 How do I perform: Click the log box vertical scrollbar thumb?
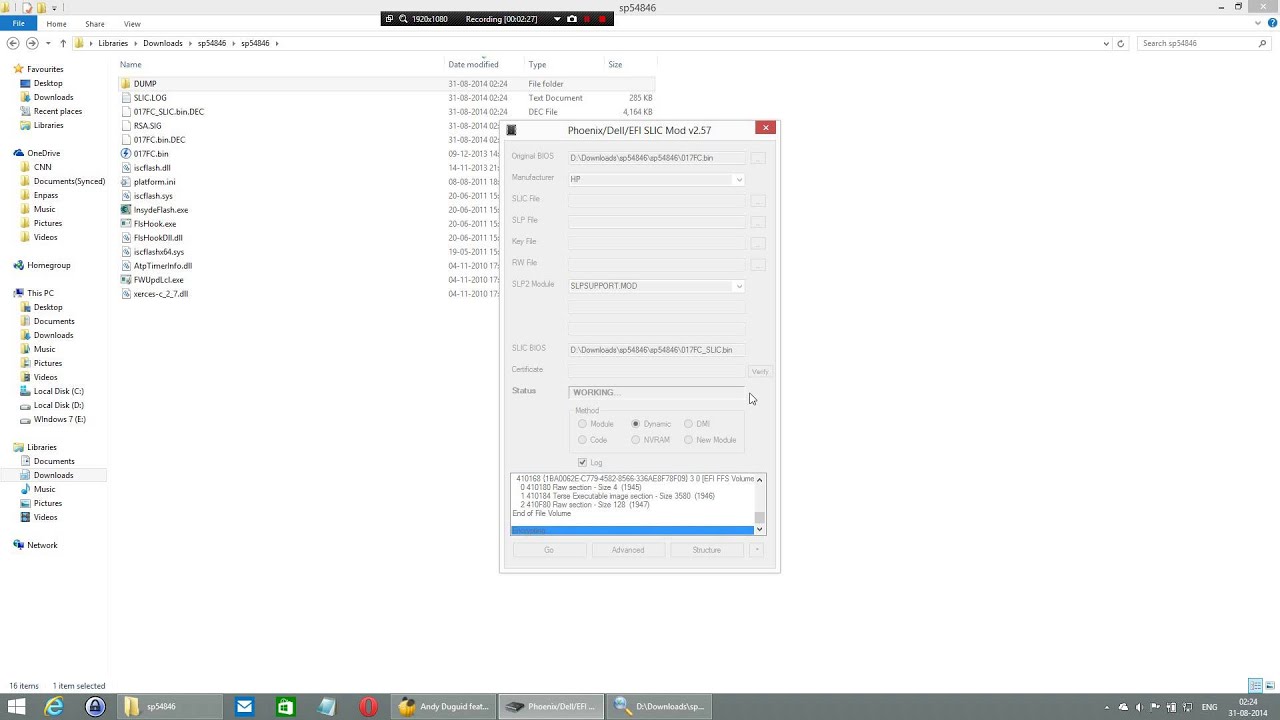pos(759,517)
